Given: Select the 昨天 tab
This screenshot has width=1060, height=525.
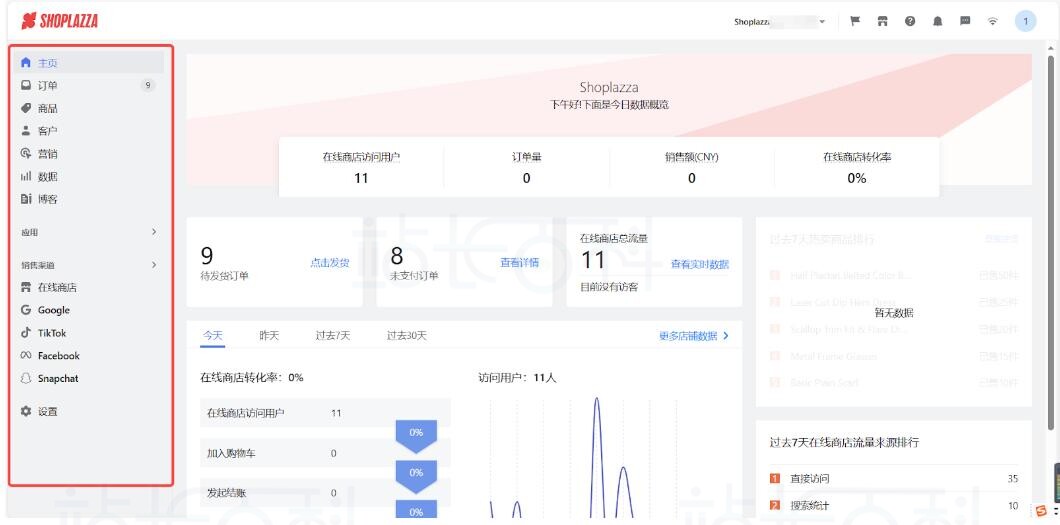Looking at the screenshot, I should tap(269, 335).
